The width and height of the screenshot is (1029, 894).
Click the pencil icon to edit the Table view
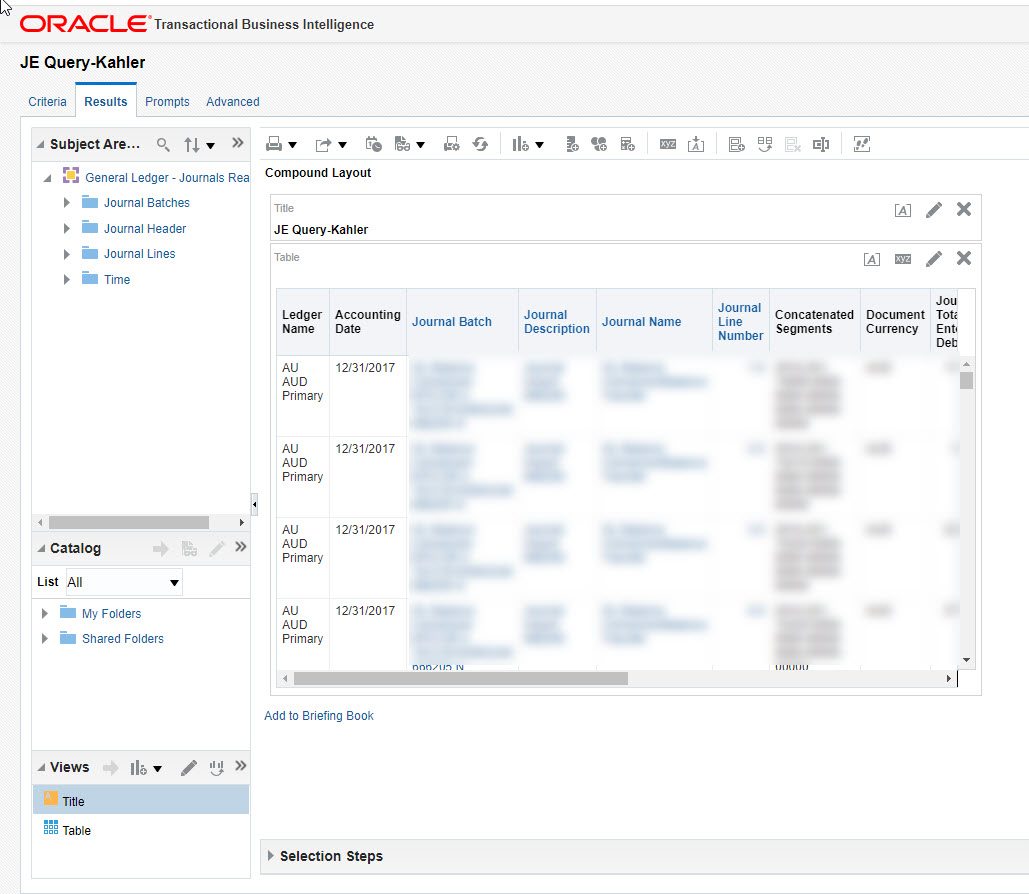tap(934, 258)
